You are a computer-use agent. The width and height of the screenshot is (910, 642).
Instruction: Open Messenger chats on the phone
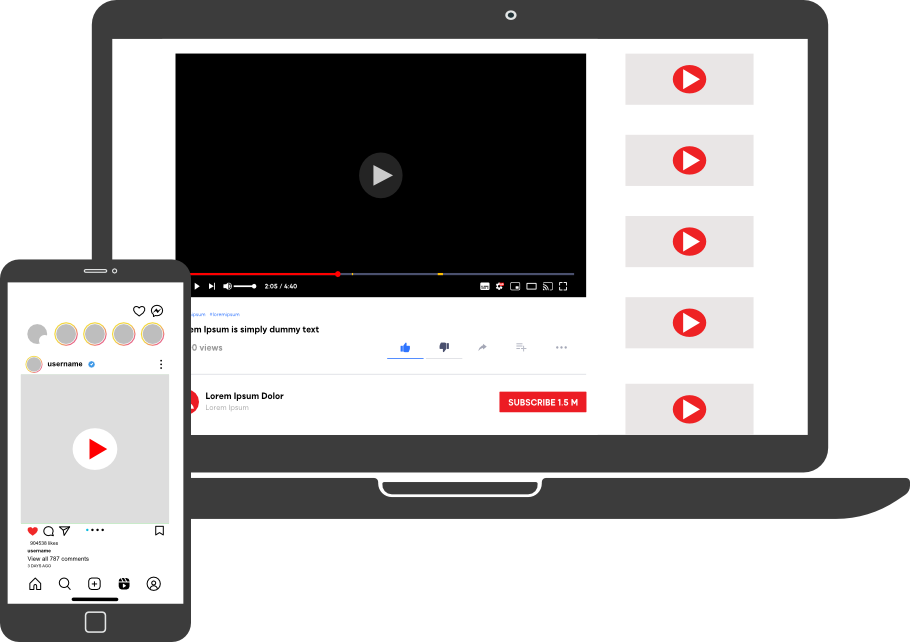pyautogui.click(x=157, y=311)
